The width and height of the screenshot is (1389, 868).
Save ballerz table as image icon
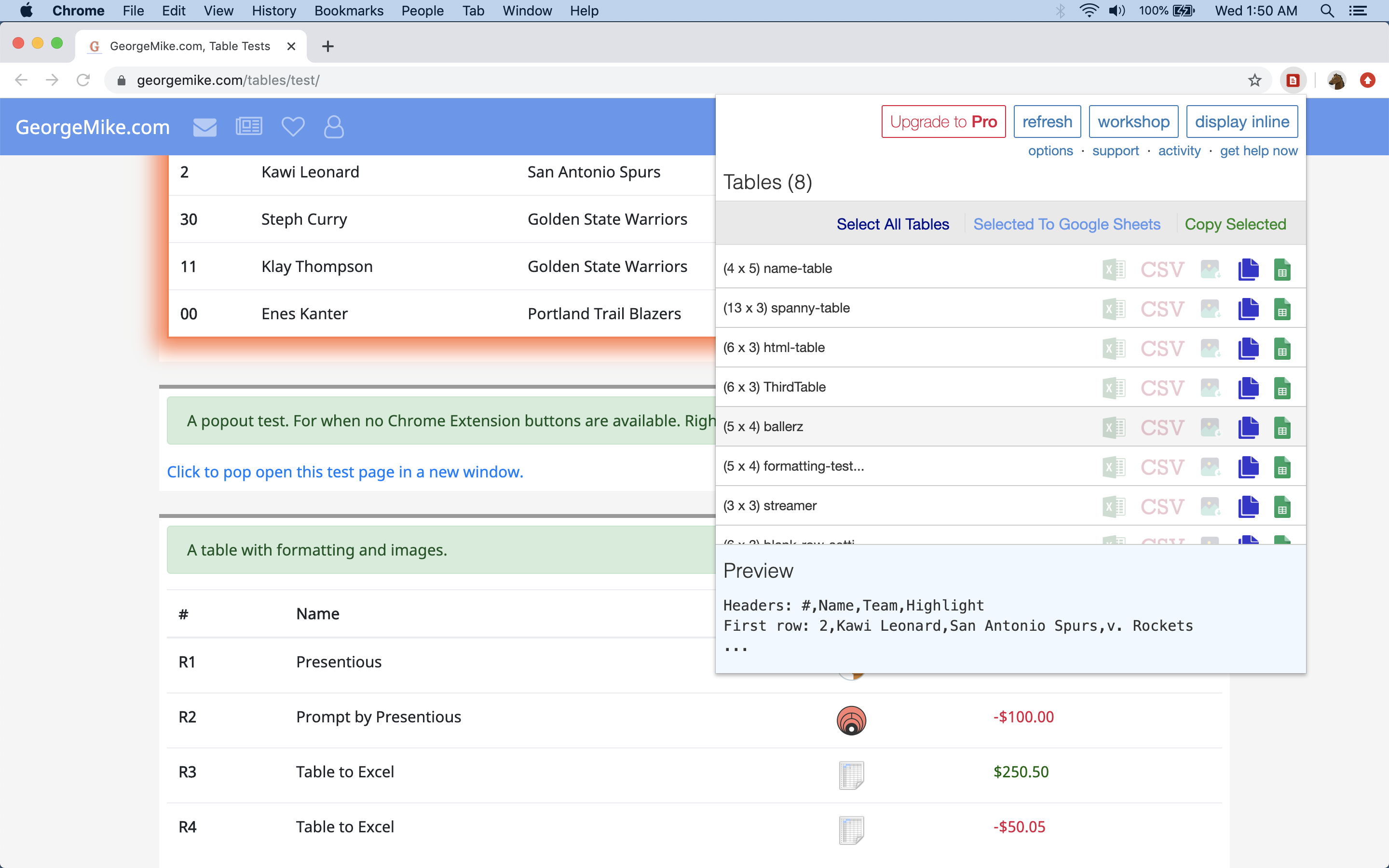click(1210, 428)
